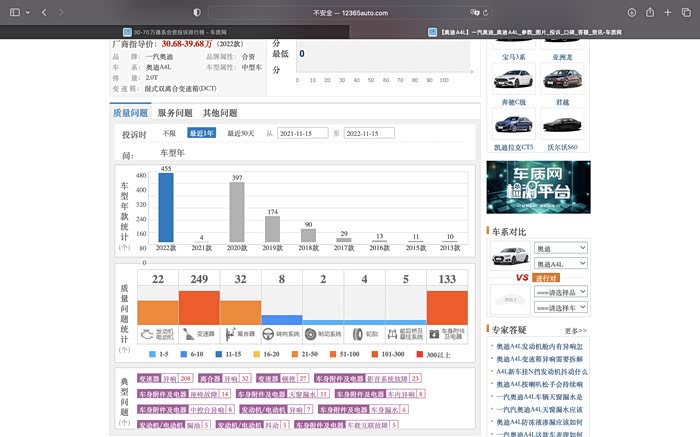Select the 最近1年 time filter
700x437 pixels.
click(202, 133)
